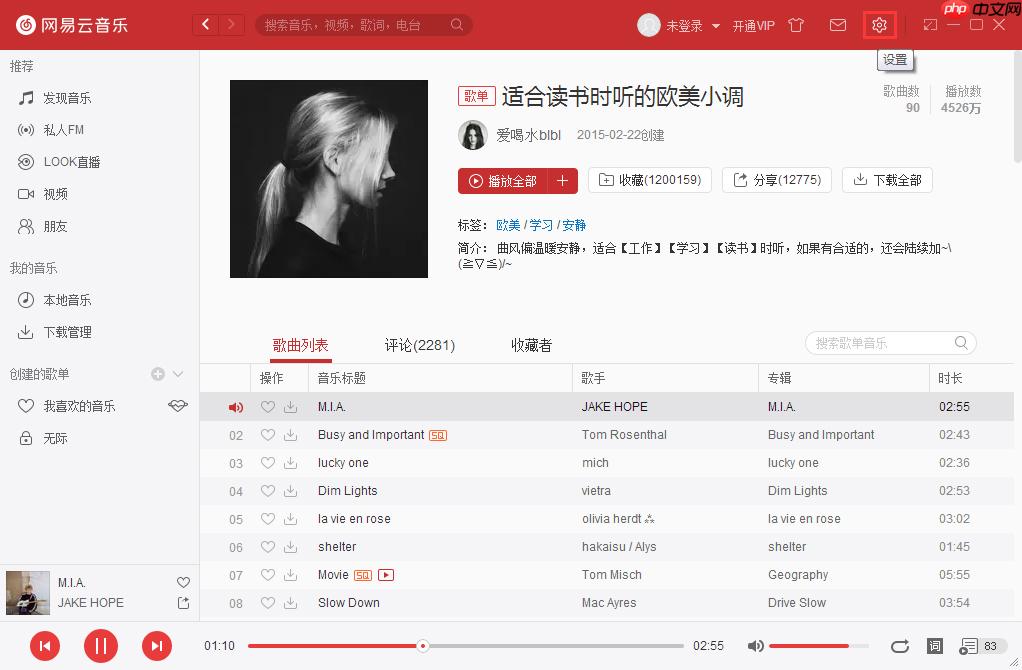Open 下载全部 to download the playlist
The height and width of the screenshot is (670, 1022).
[x=887, y=181]
